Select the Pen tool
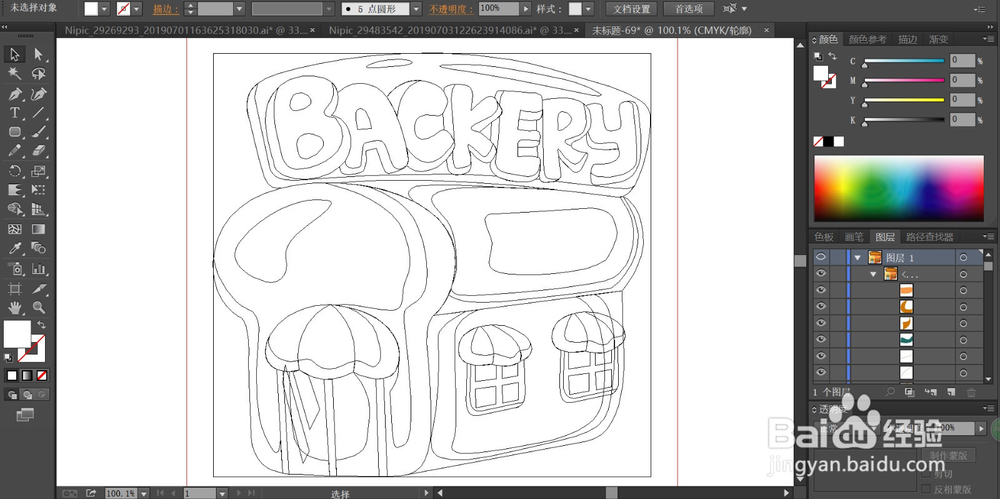Screen dimensions: 1000x499 point(15,94)
